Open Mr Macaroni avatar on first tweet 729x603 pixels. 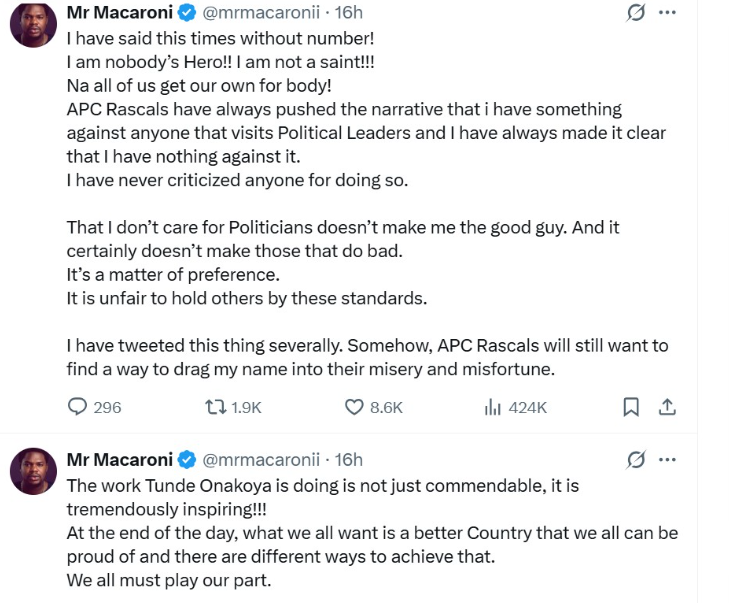pos(32,24)
